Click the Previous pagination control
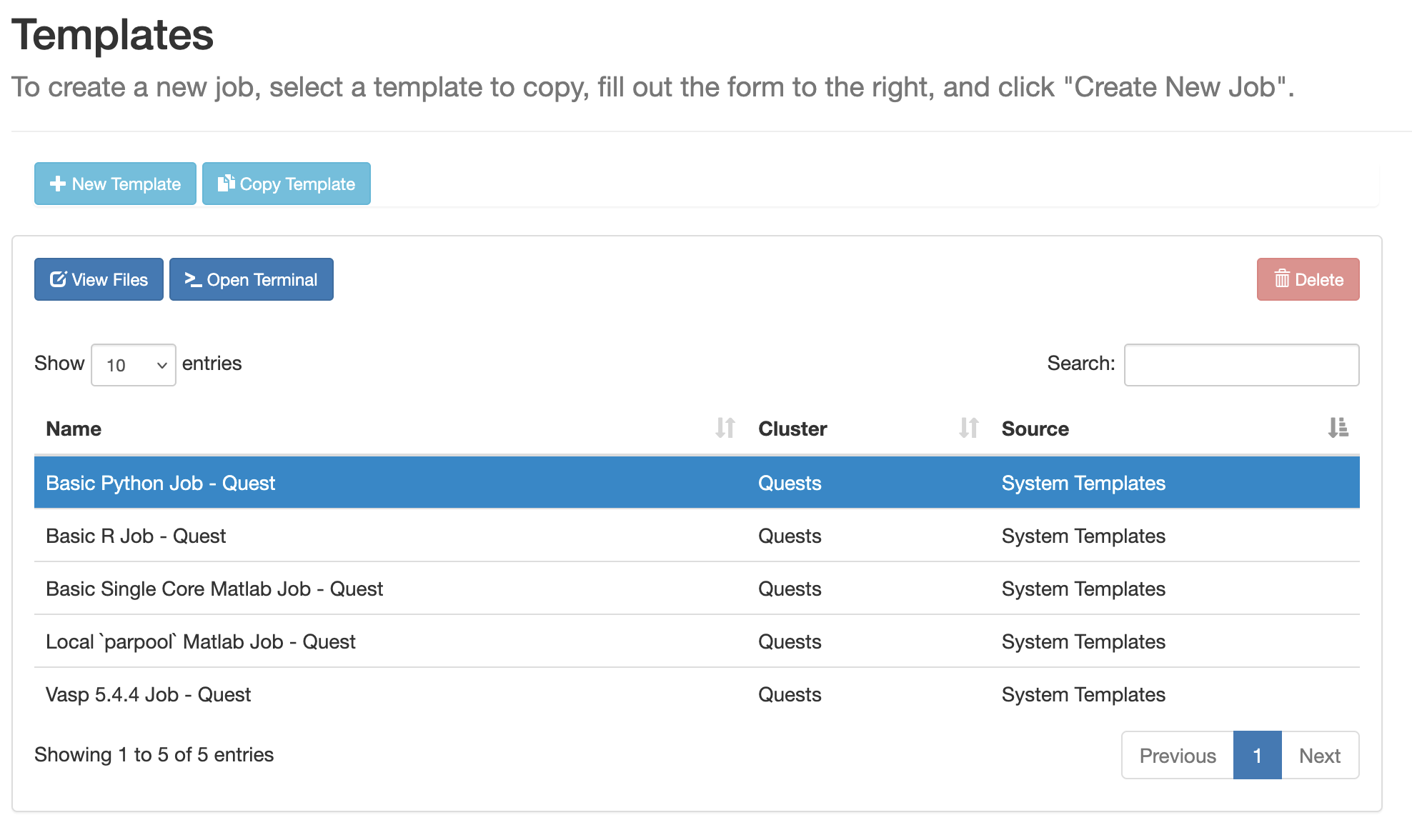The width and height of the screenshot is (1412, 840). click(1176, 755)
